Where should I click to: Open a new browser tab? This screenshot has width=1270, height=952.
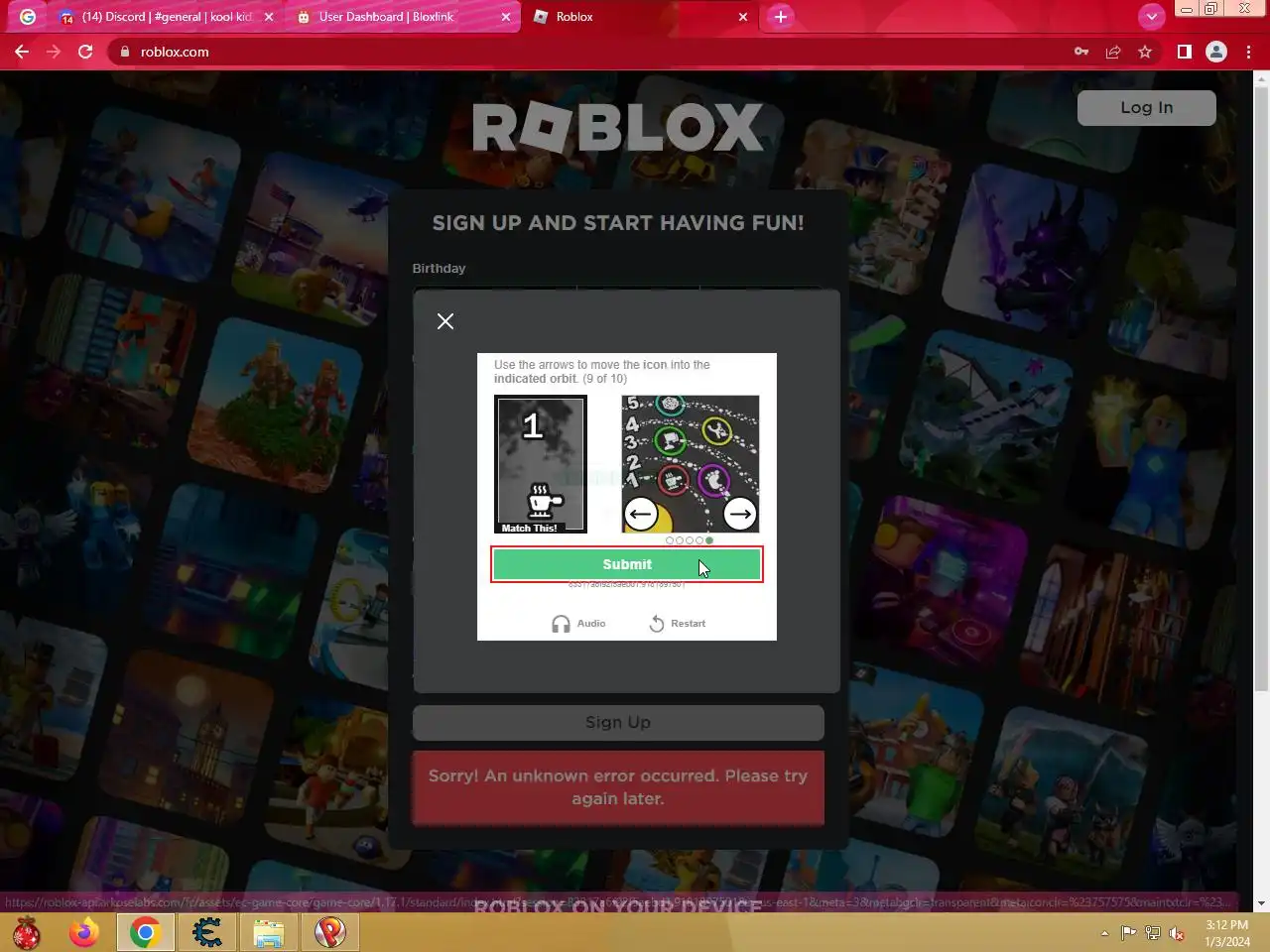click(781, 17)
